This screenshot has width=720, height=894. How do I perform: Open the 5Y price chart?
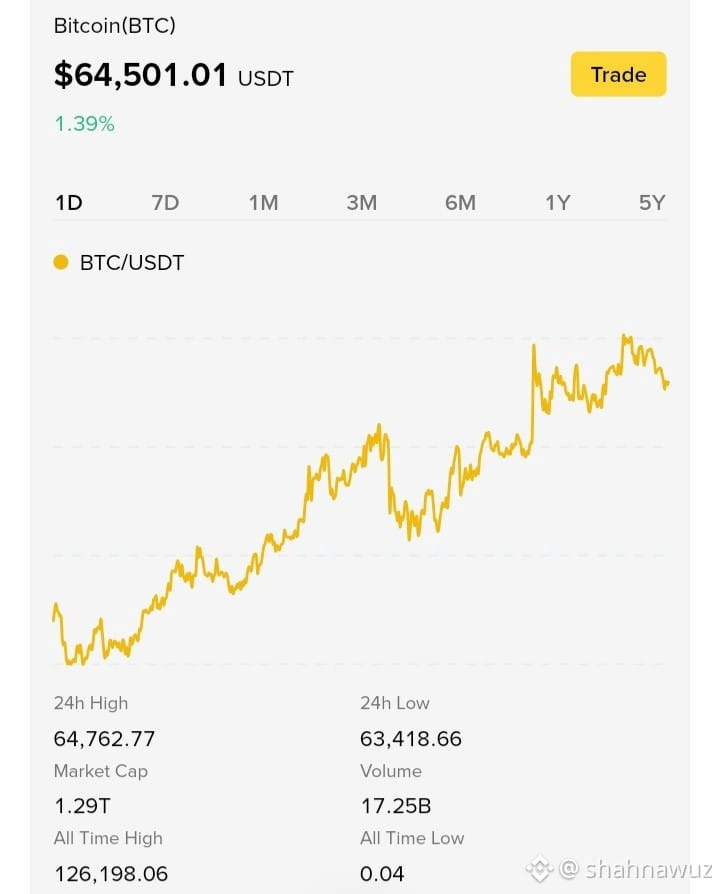(x=652, y=202)
